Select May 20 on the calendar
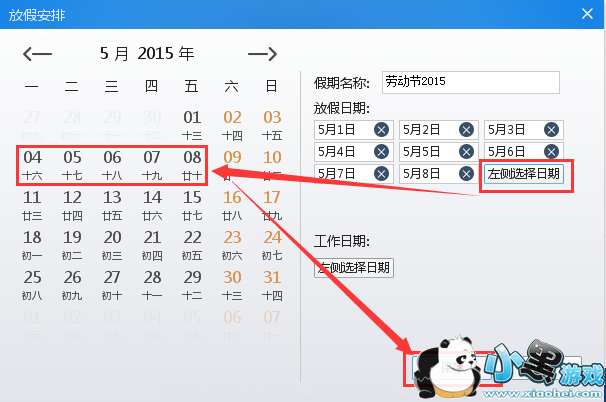Screen dimensions: 606x402 112,245
